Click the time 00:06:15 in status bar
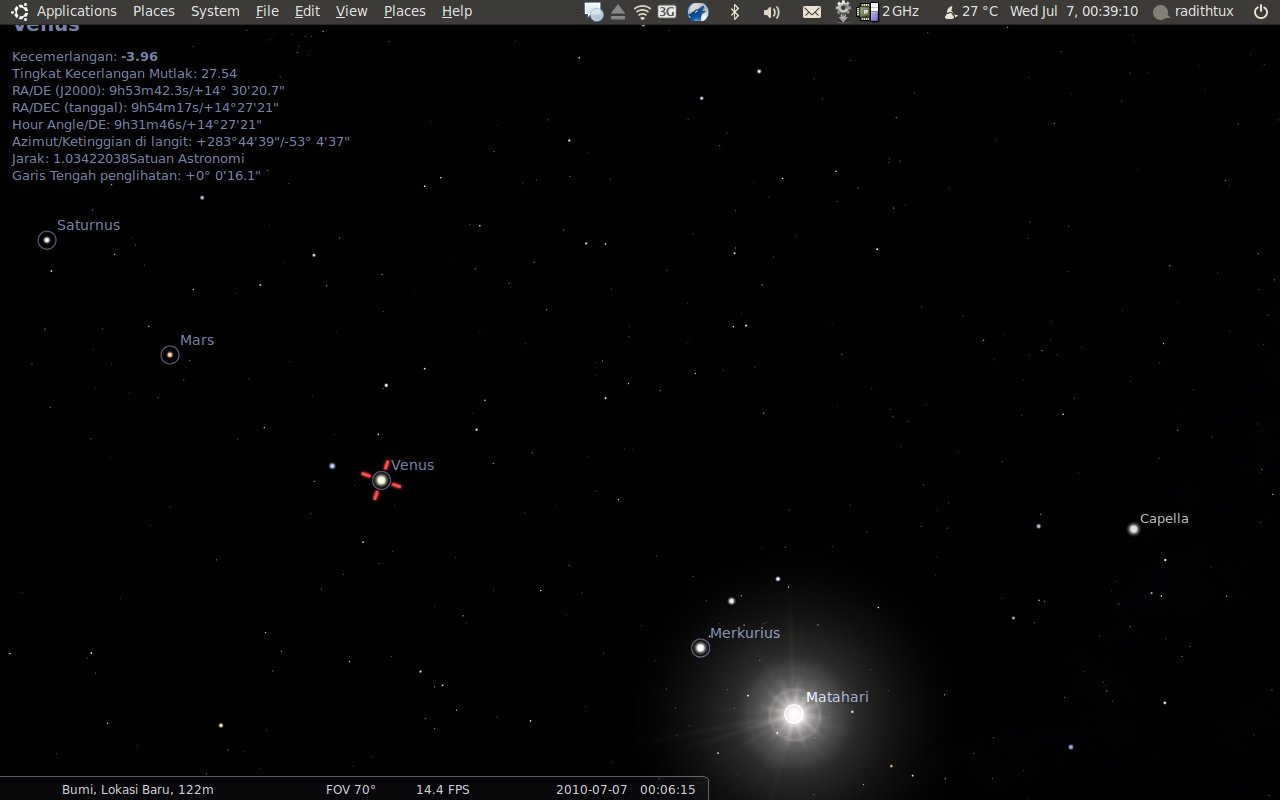 [668, 789]
